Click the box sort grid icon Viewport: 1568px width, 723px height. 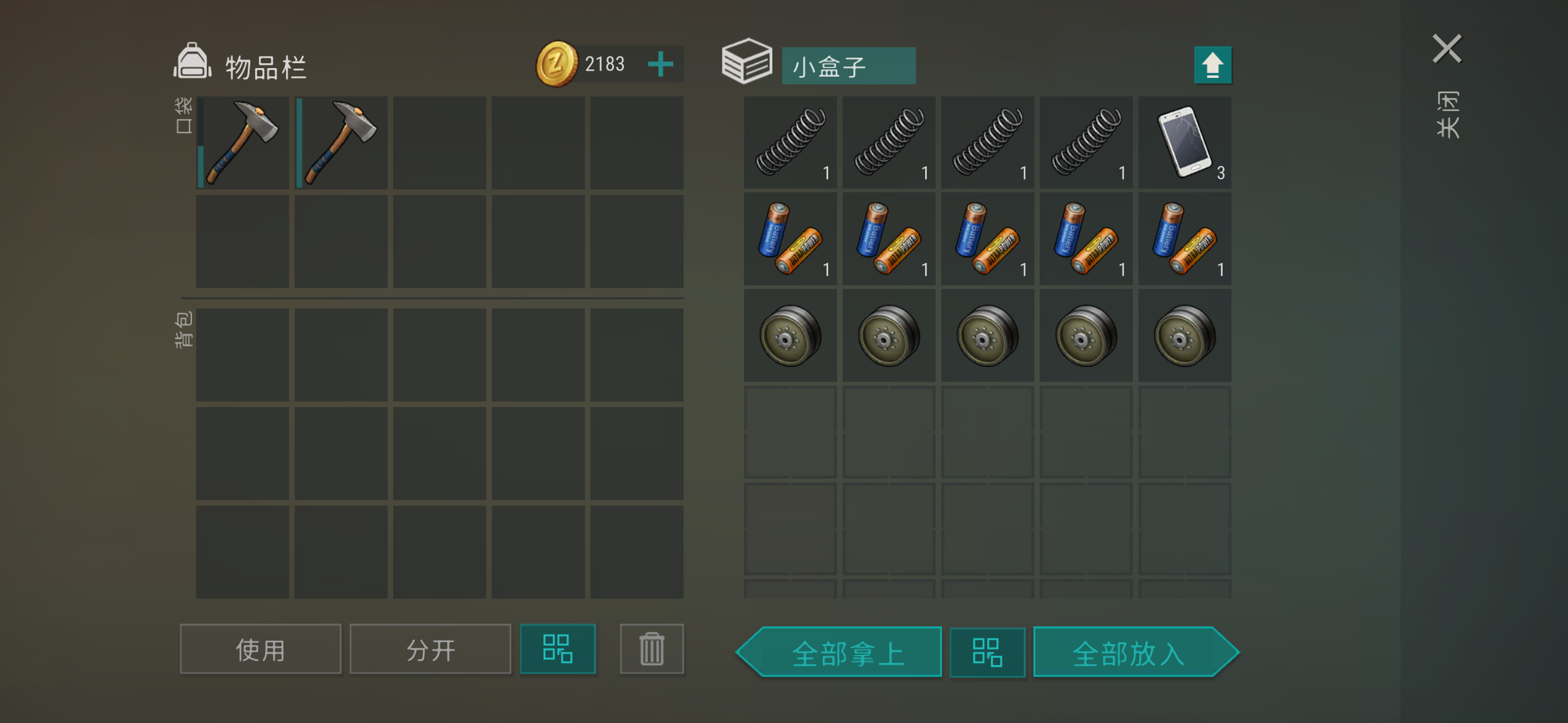click(987, 652)
